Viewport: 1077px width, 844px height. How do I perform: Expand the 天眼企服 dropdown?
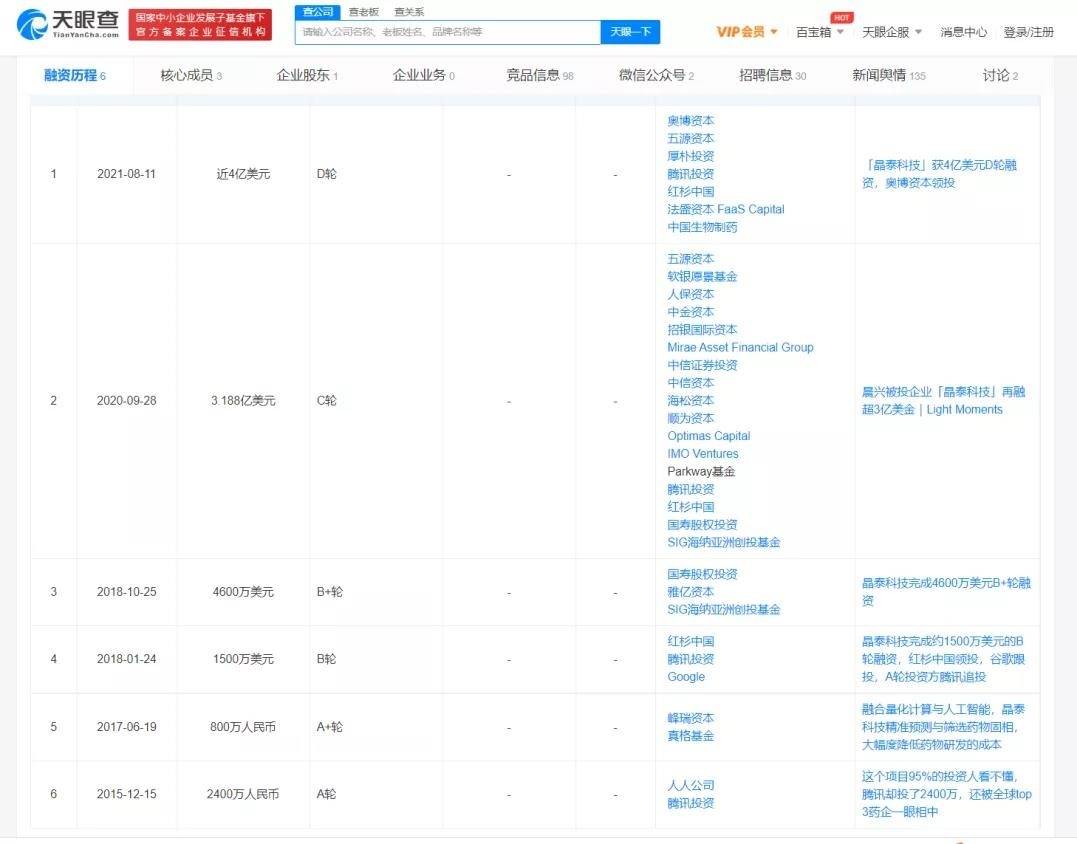[x=892, y=32]
